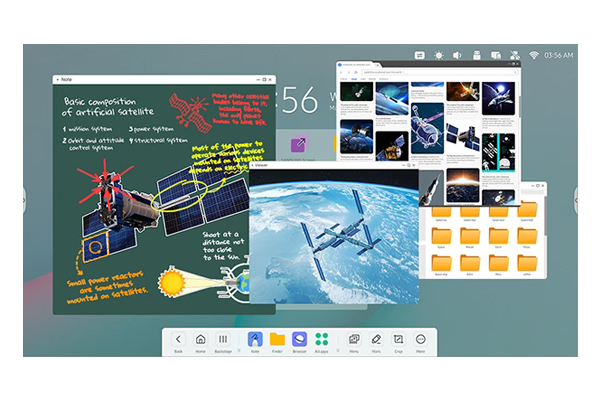Viewport: 600px width, 400px height.
Task: Open the Moon folder in Finder
Action: point(527,237)
